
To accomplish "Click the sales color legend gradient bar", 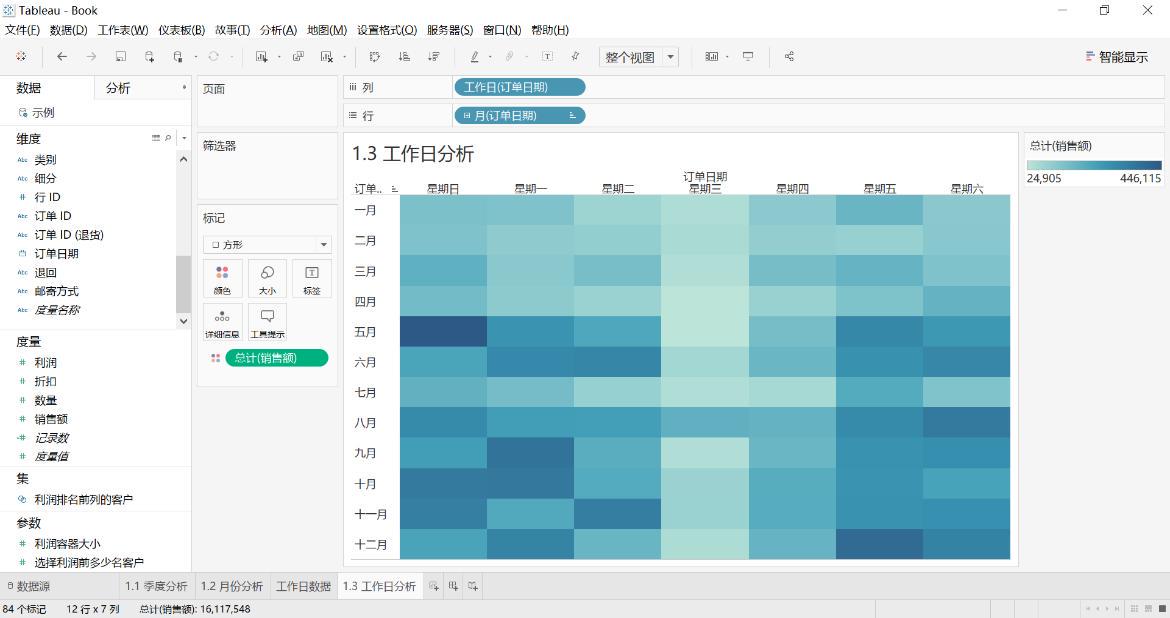I will click(1094, 165).
